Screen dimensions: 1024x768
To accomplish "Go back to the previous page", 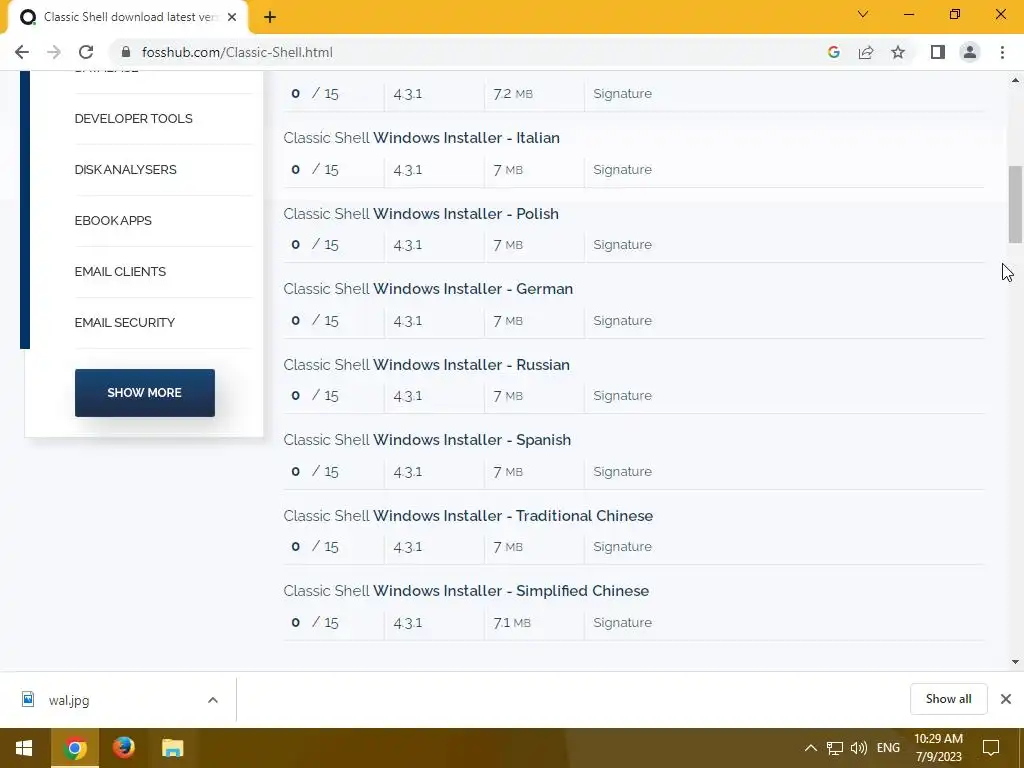I will 22,52.
